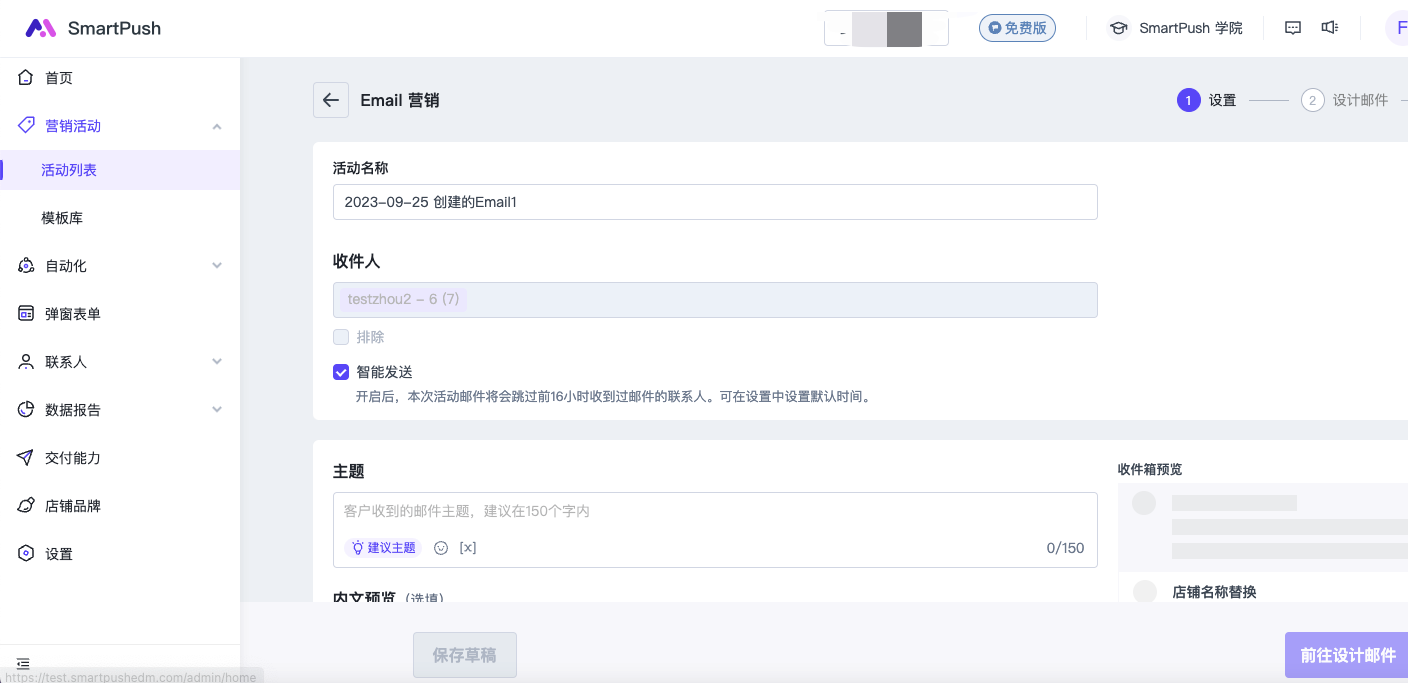Image resolution: width=1408 pixels, height=683 pixels.
Task: Open the emoji picker in subject field
Action: pyautogui.click(x=441, y=548)
